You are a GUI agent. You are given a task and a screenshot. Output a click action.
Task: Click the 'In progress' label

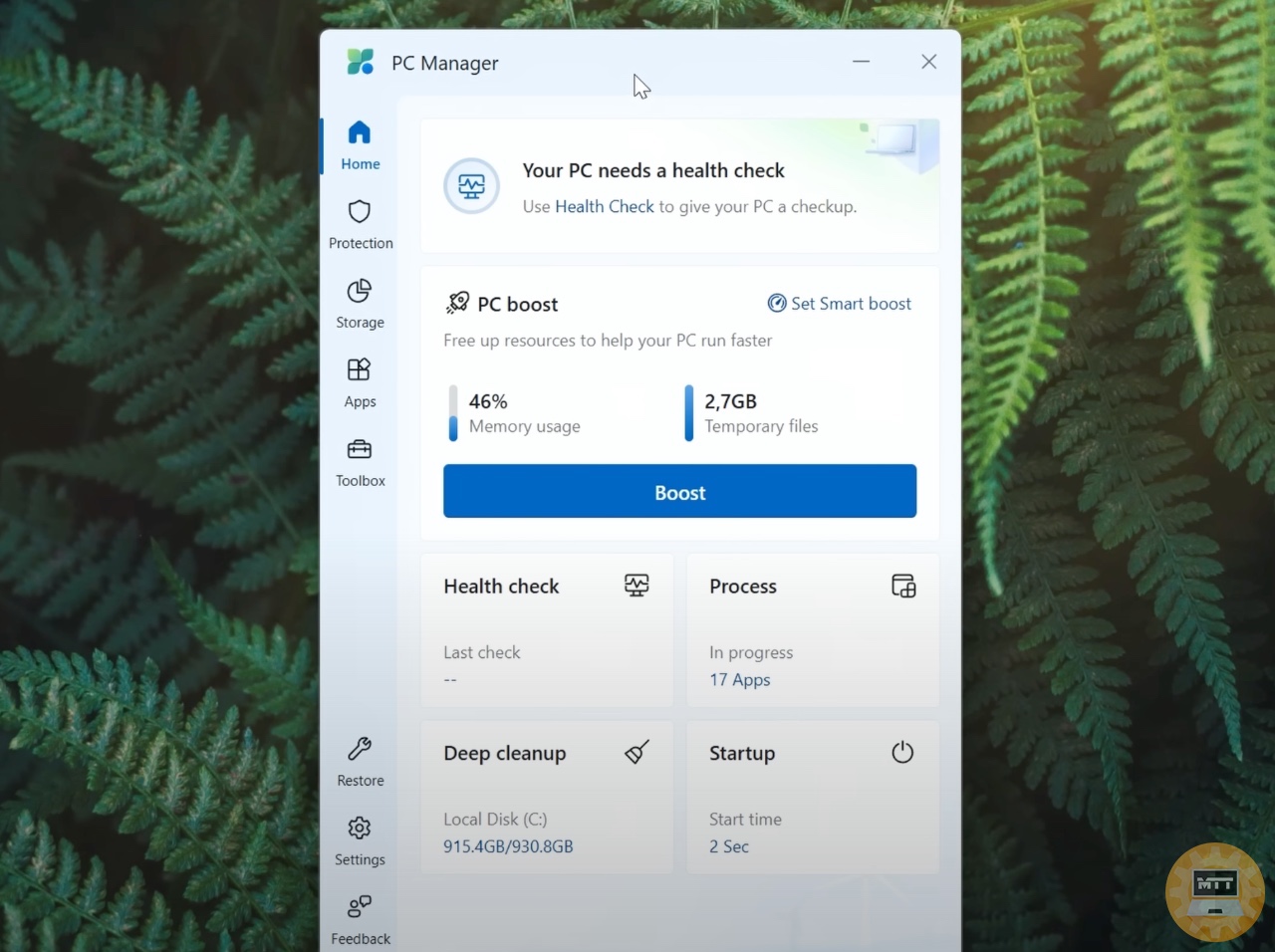pos(751,652)
